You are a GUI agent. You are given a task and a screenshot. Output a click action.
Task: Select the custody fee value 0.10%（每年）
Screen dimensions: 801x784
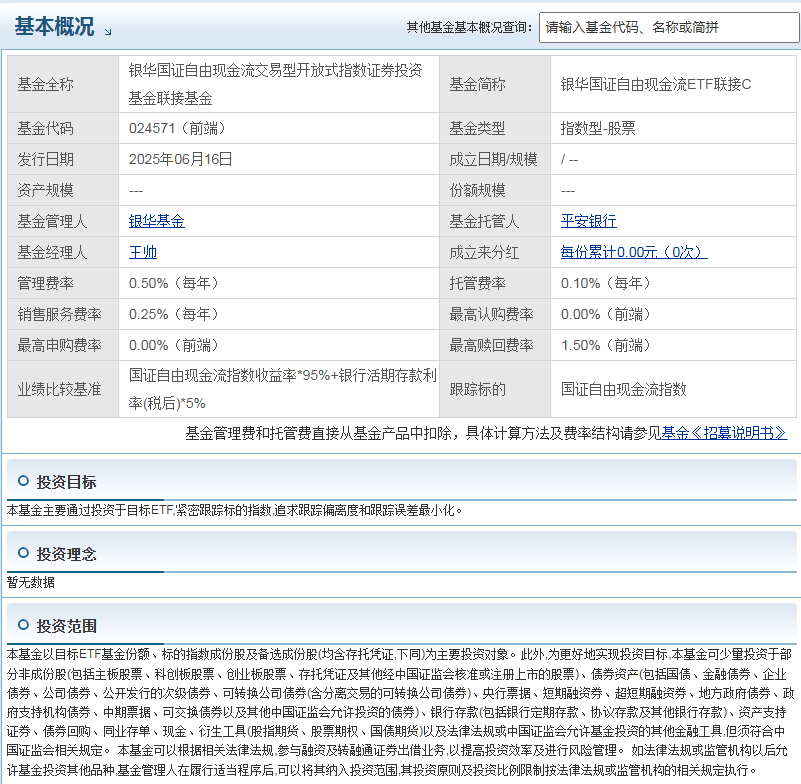click(x=605, y=283)
